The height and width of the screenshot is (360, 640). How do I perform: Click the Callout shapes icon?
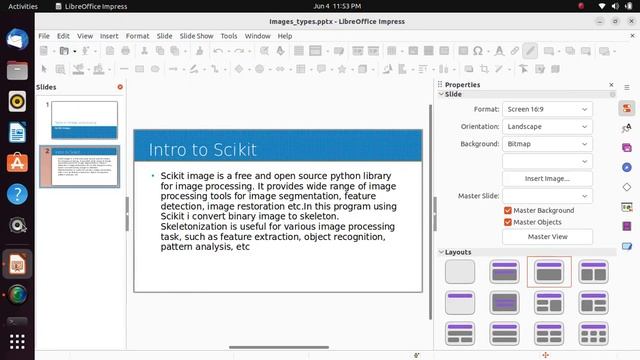point(322,69)
